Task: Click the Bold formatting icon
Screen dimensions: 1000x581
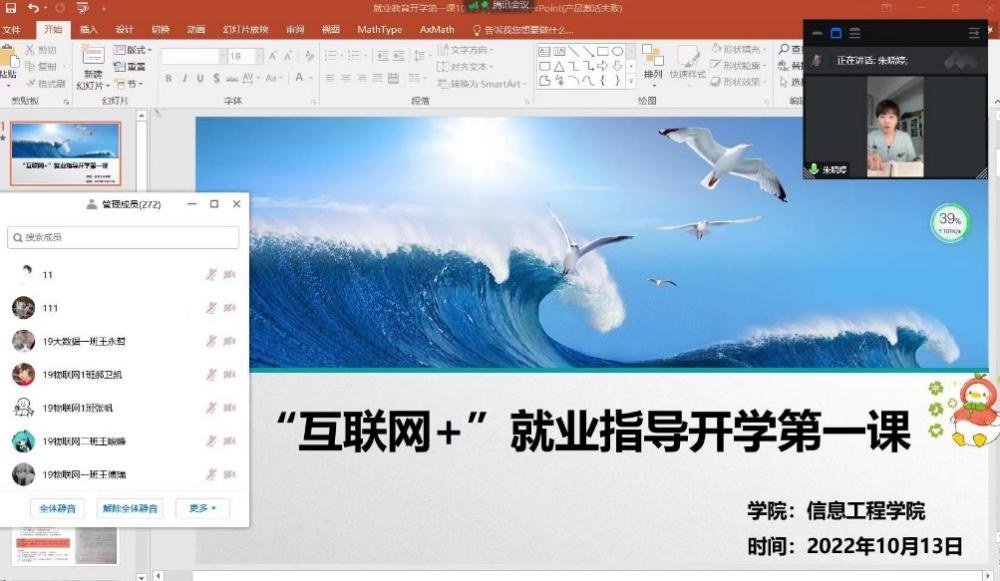Action: coord(168,78)
